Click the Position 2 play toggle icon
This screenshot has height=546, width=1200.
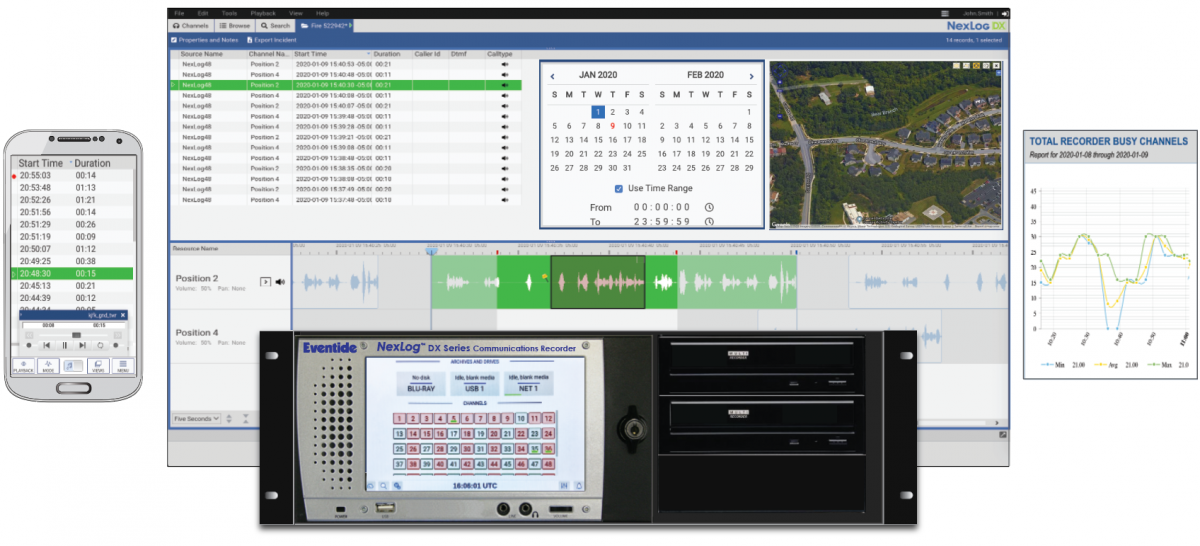click(x=265, y=282)
